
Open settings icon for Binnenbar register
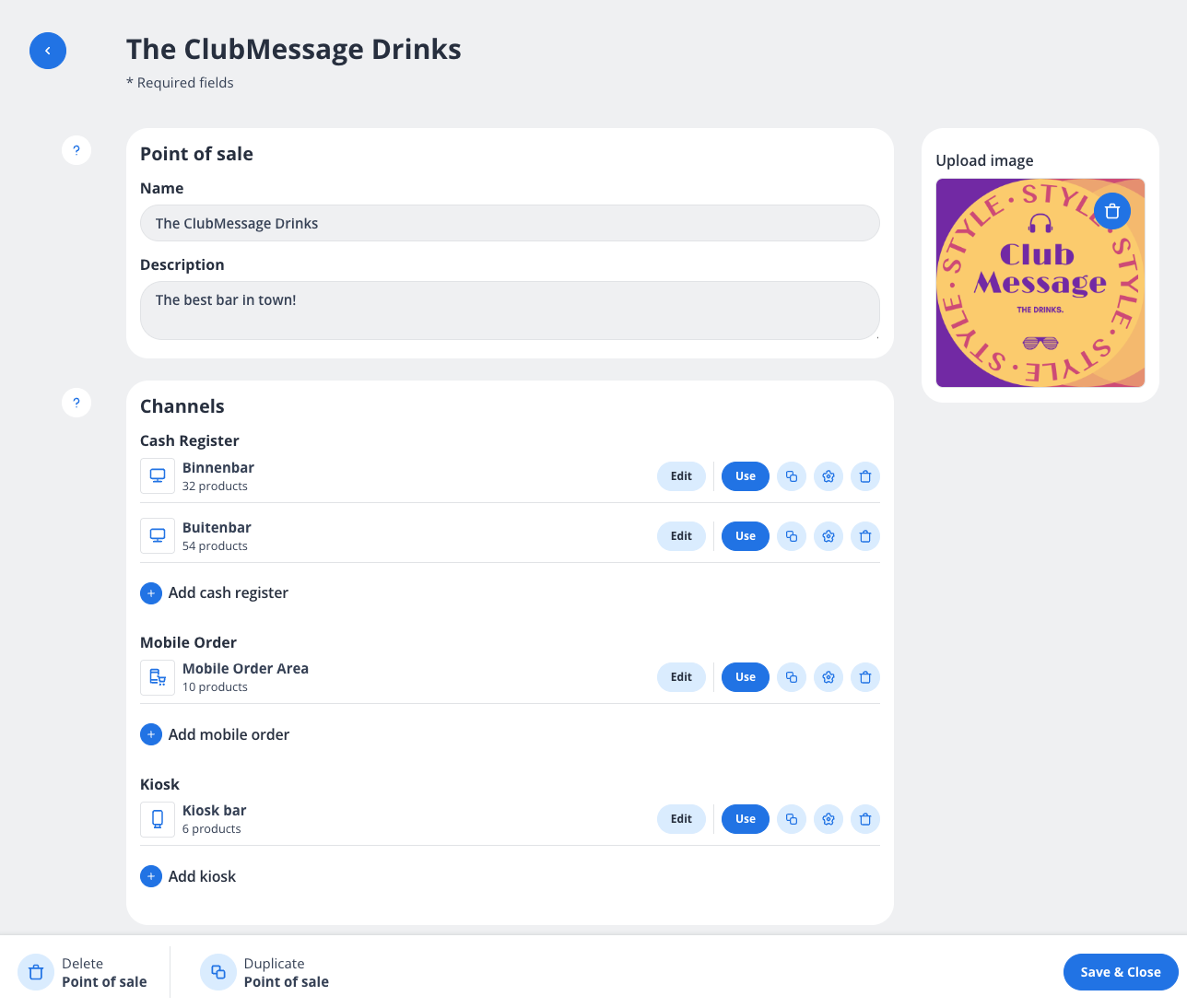829,476
